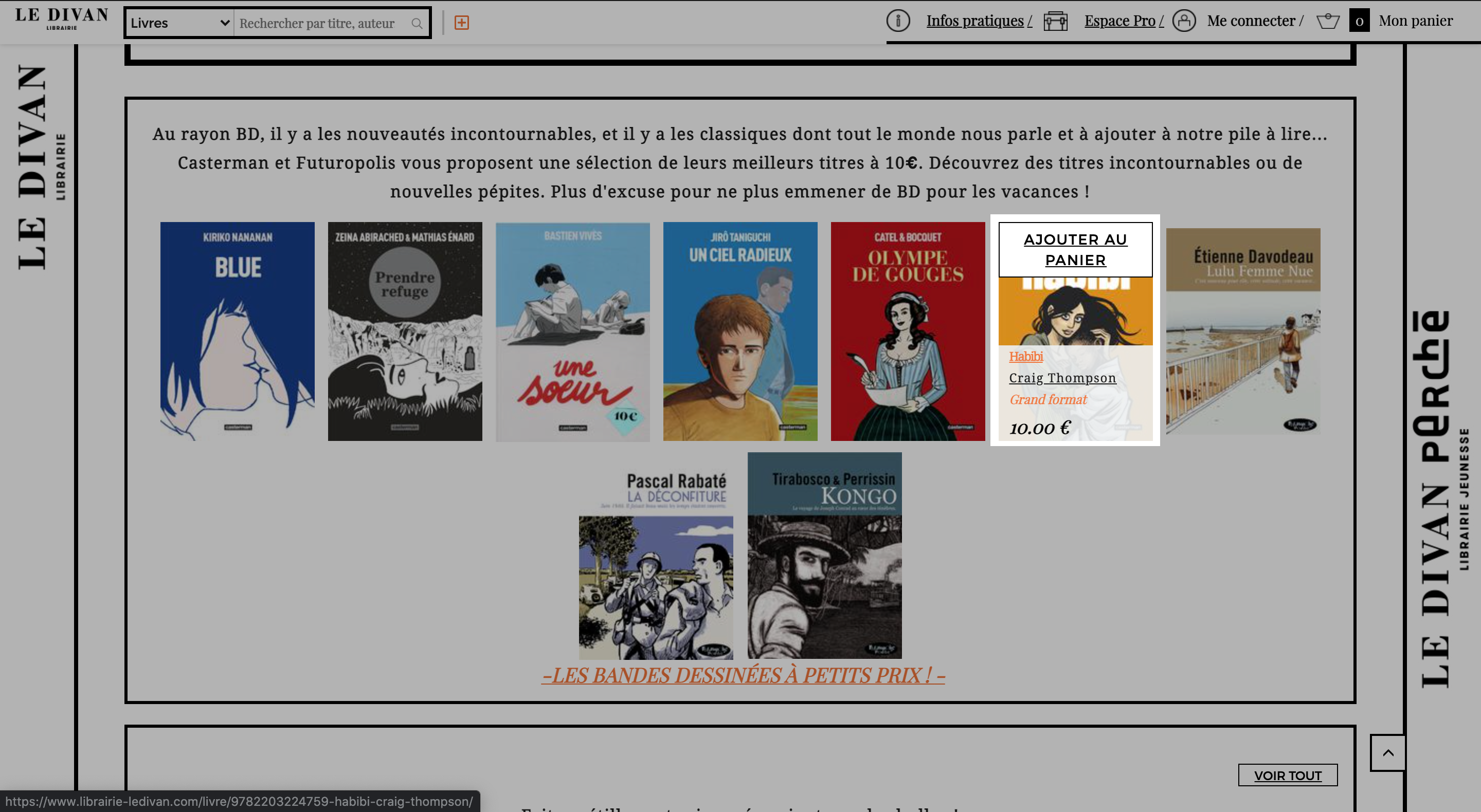This screenshot has height=812, width=1481.
Task: Open the Livres category dropdown
Action: 180,23
